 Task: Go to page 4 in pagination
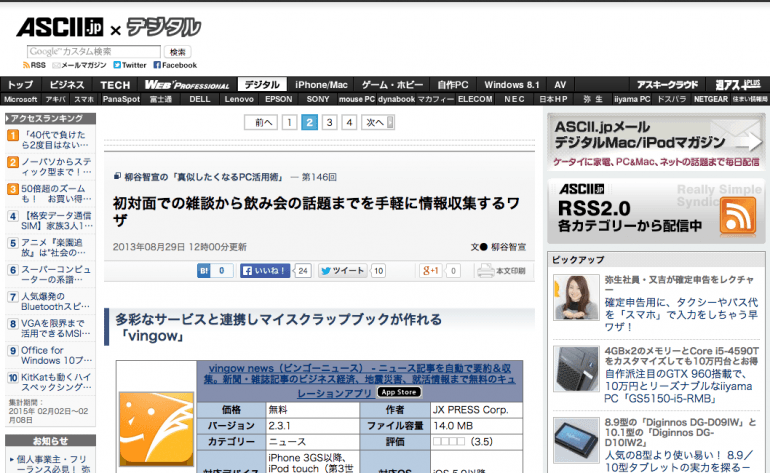(x=349, y=122)
